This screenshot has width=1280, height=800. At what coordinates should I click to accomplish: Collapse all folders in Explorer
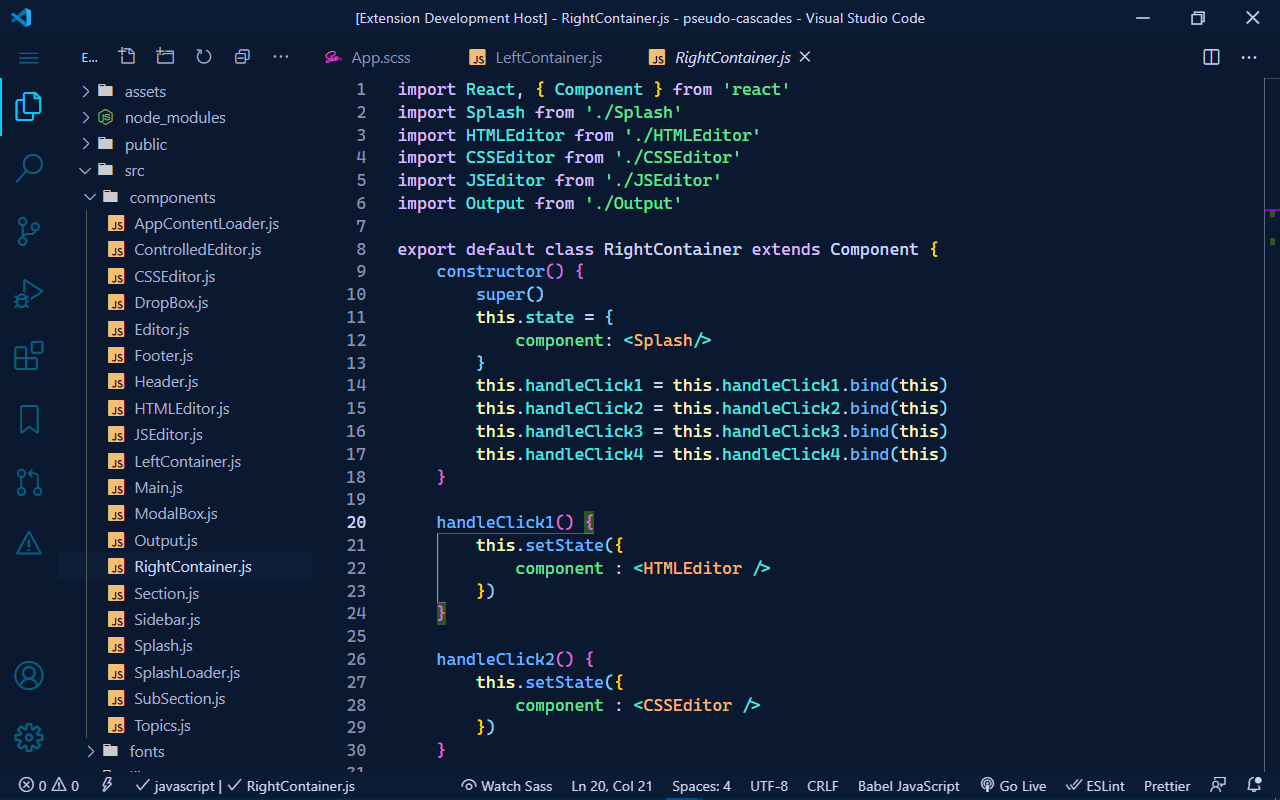[242, 57]
